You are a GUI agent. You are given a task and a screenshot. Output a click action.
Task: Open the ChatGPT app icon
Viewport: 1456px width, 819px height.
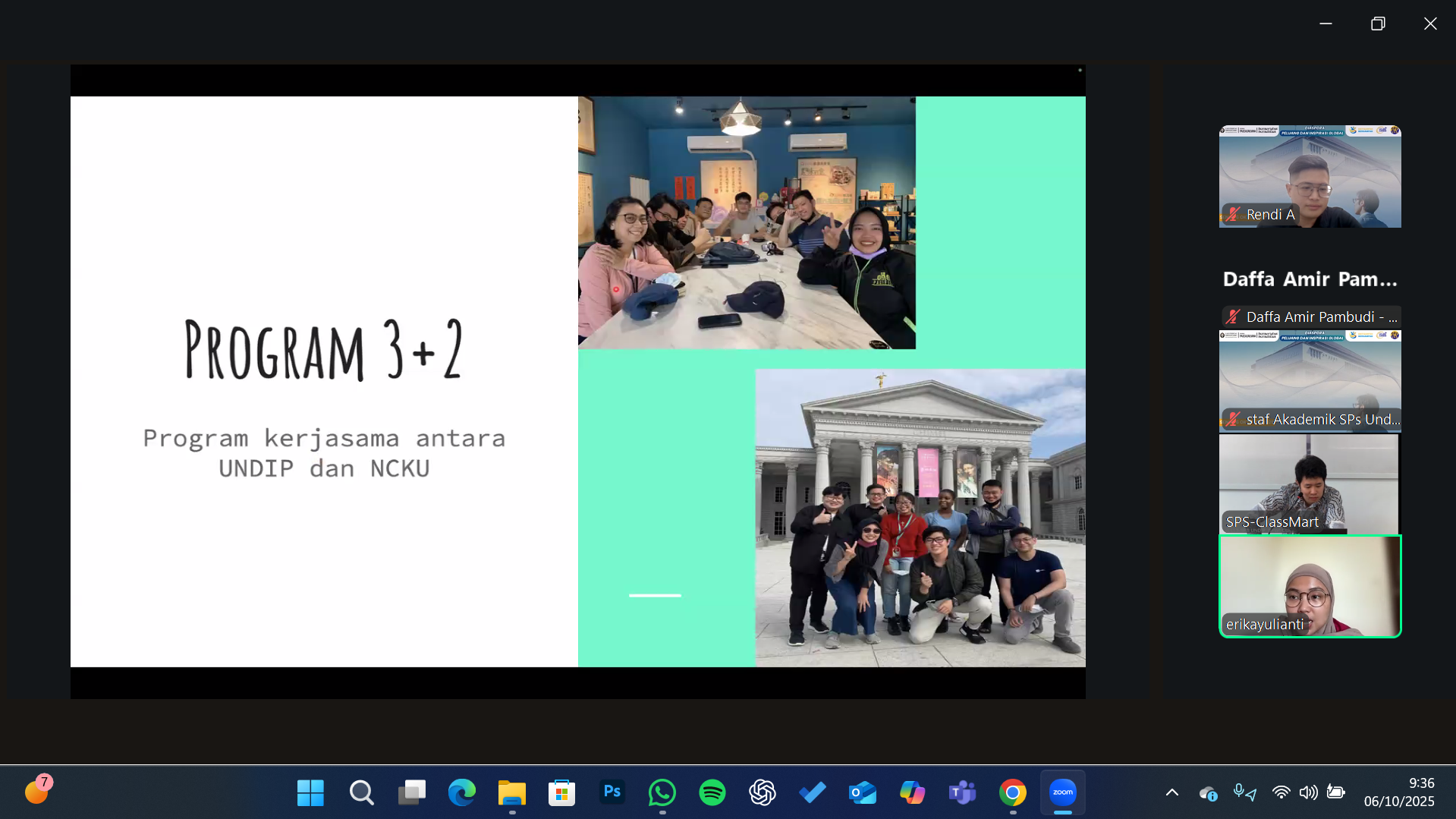click(762, 792)
